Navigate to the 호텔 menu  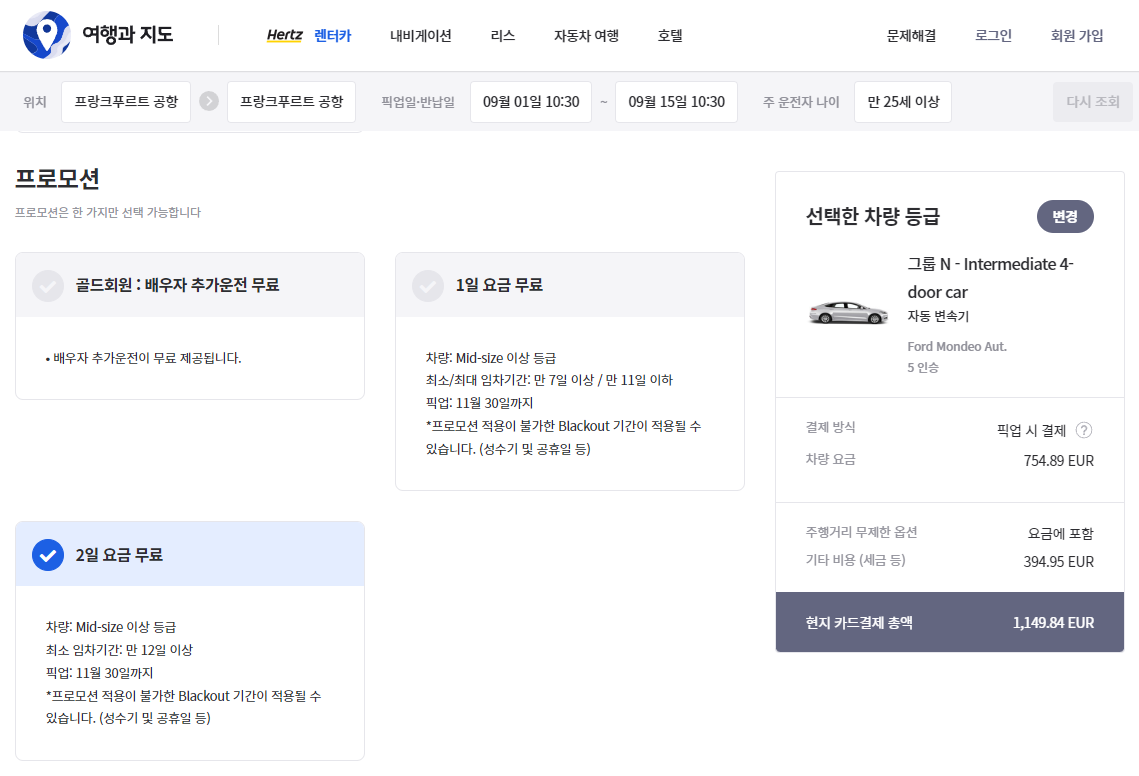(670, 36)
